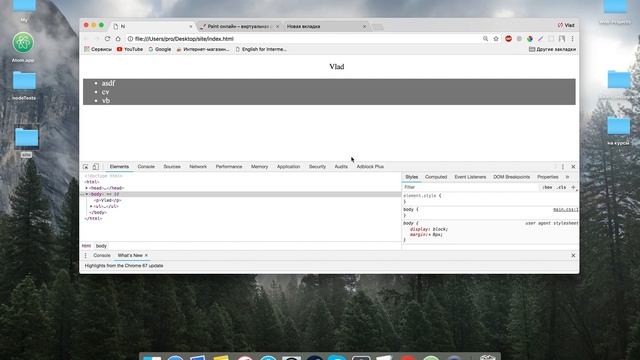The image size is (640, 360).
Task: Switch to the Event Listeners sidebar tab
Action: coord(470,177)
